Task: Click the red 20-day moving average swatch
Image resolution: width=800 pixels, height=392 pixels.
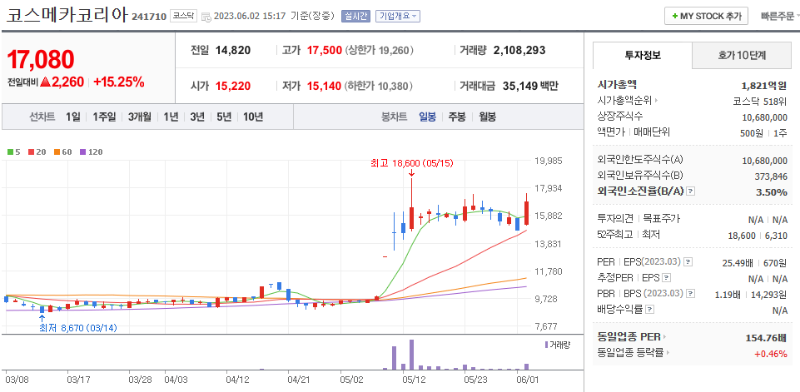Action: point(30,152)
